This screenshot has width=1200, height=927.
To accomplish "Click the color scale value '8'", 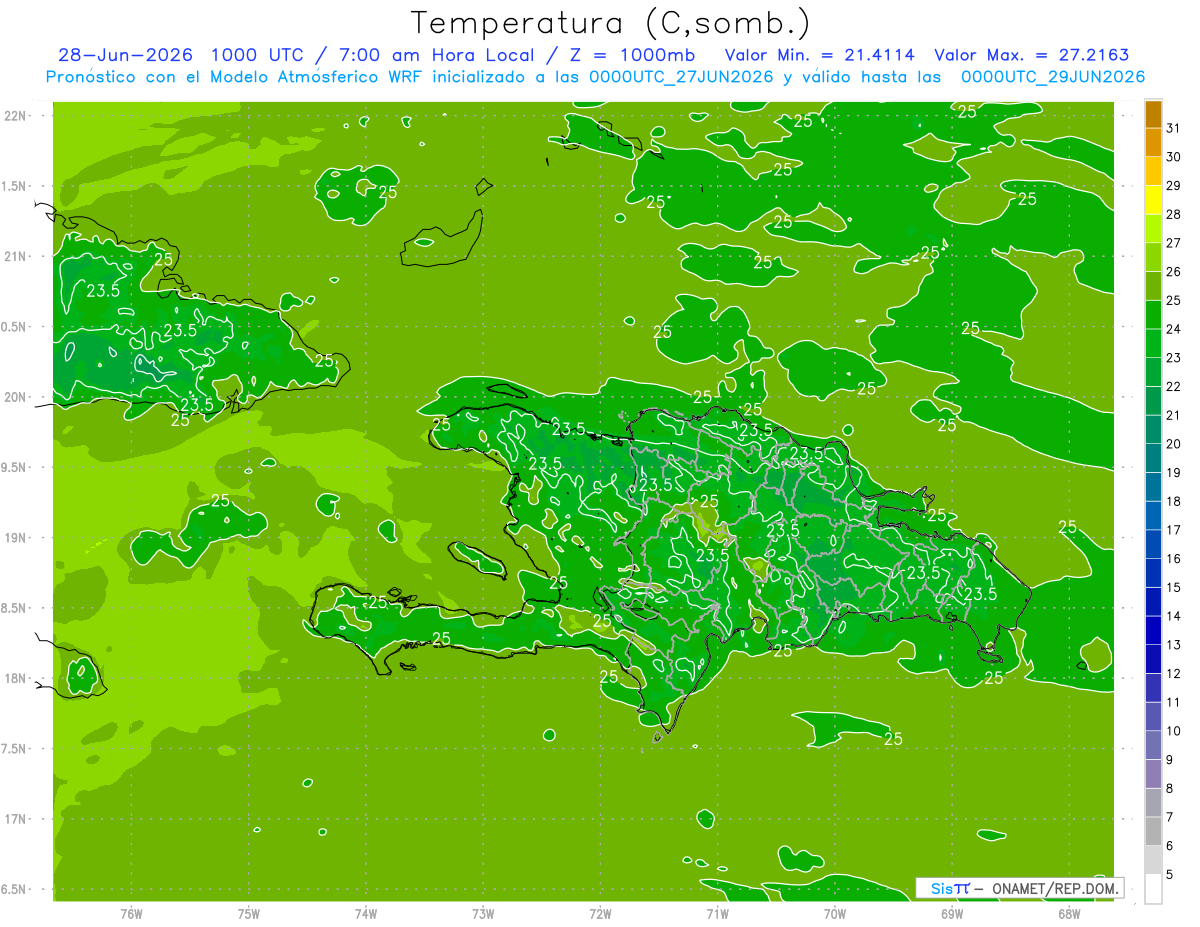I will pos(1170,789).
